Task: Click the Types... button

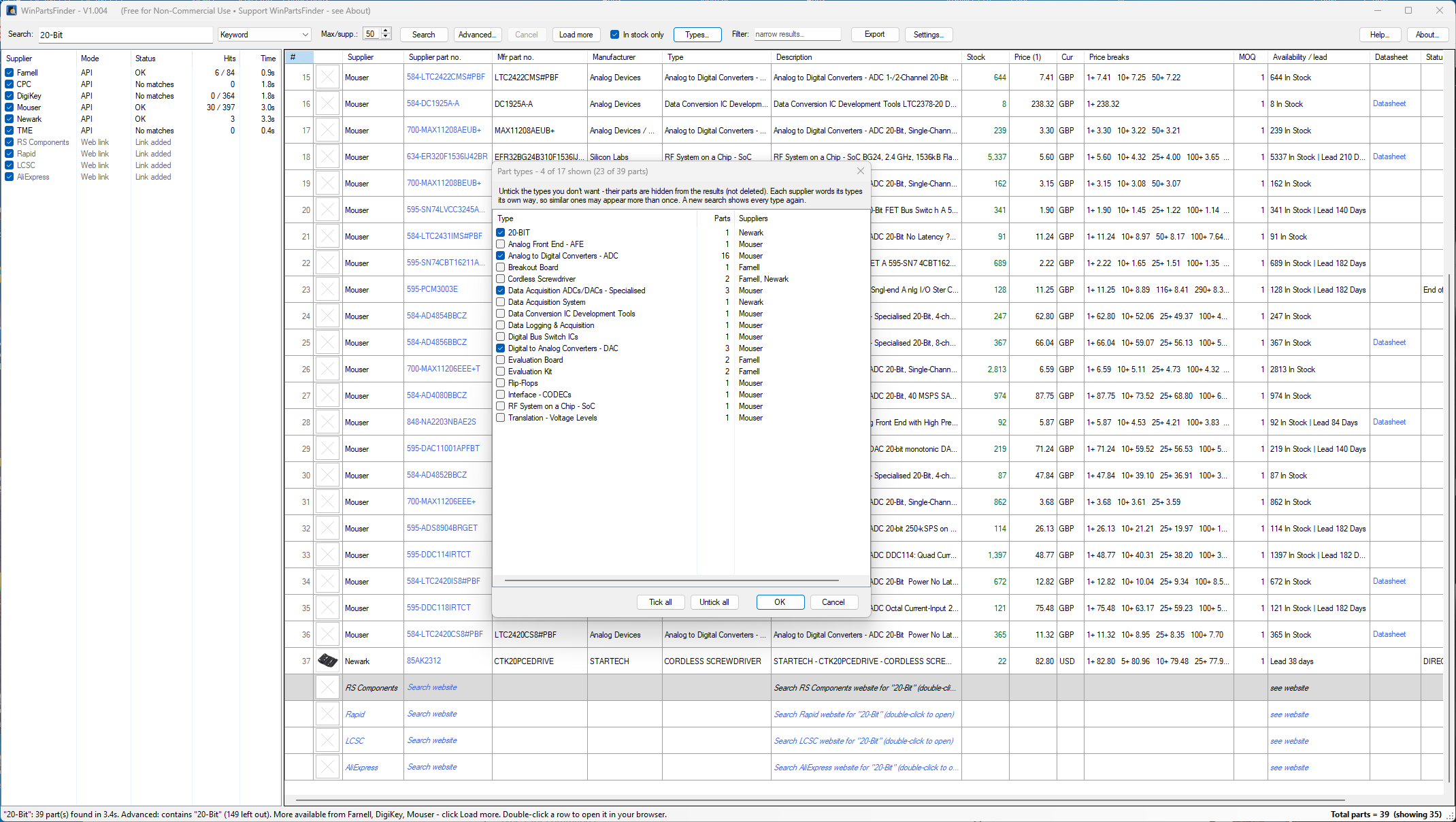Action: pyautogui.click(x=697, y=35)
